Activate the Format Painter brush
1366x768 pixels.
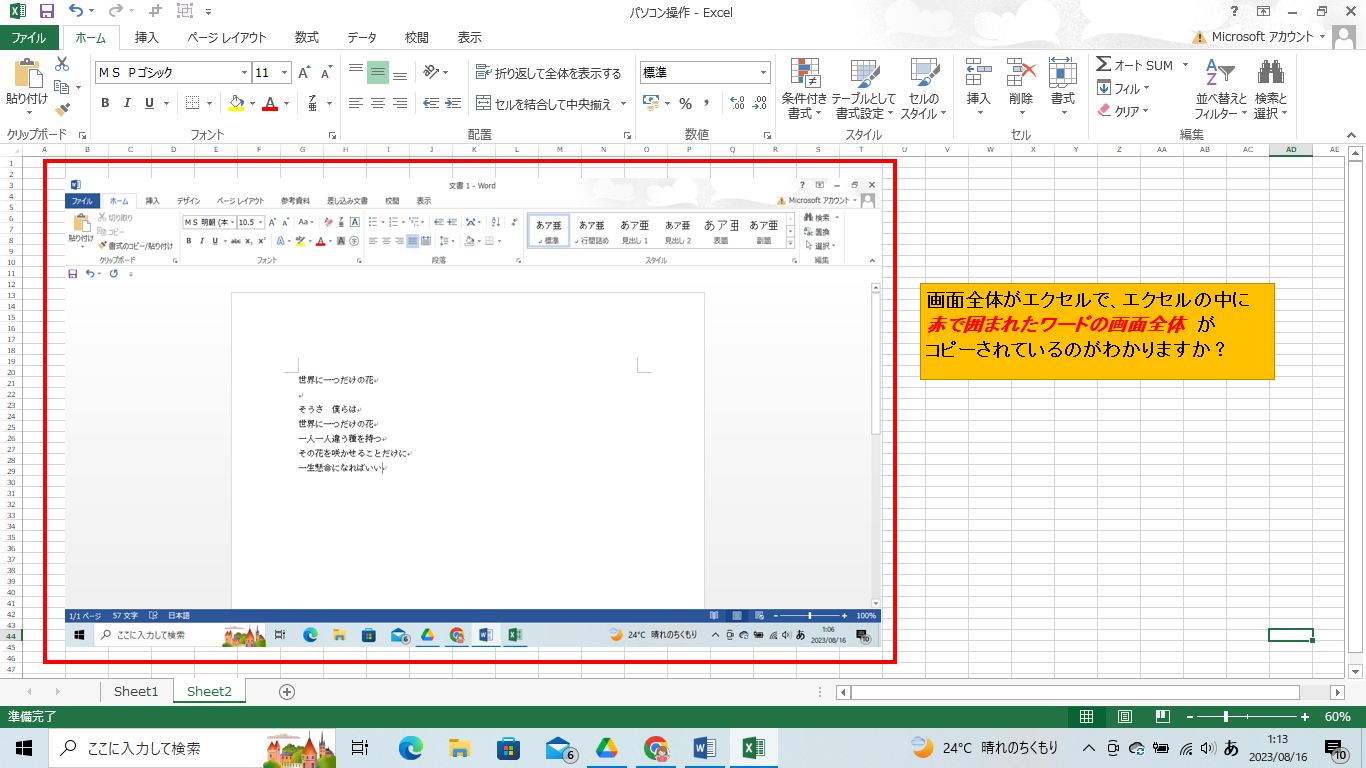[x=62, y=109]
